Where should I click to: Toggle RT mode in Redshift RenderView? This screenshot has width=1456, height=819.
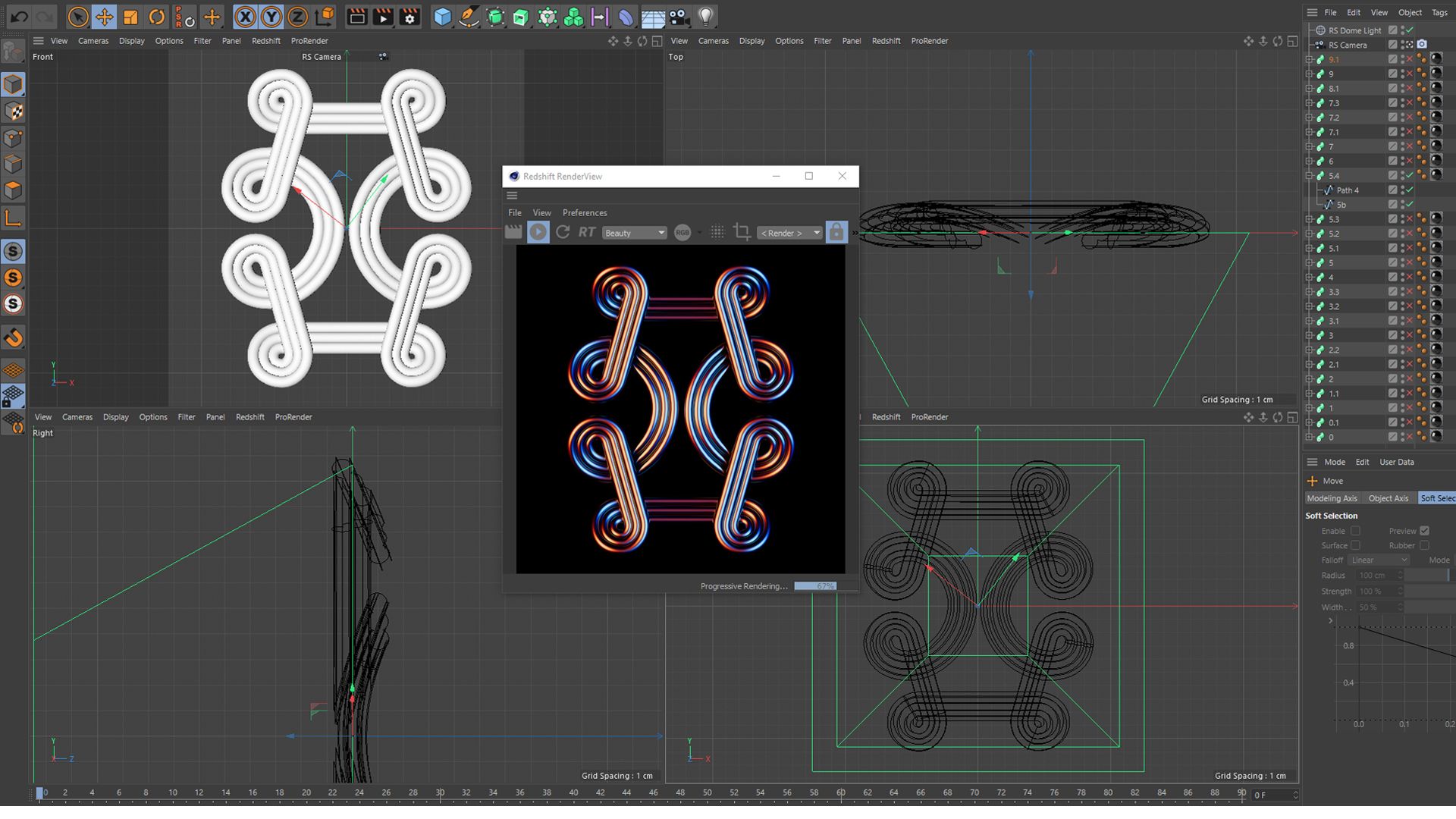pos(587,232)
